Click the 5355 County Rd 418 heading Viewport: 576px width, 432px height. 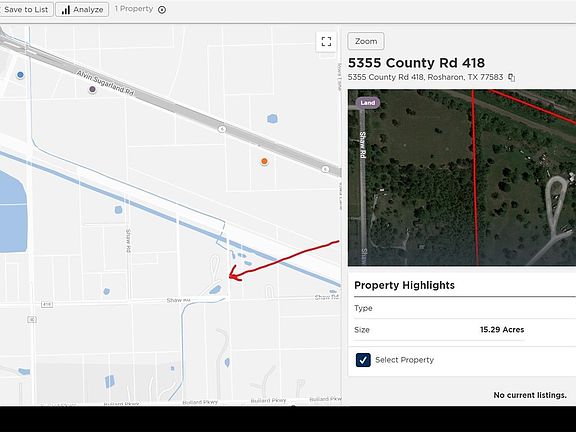417,63
